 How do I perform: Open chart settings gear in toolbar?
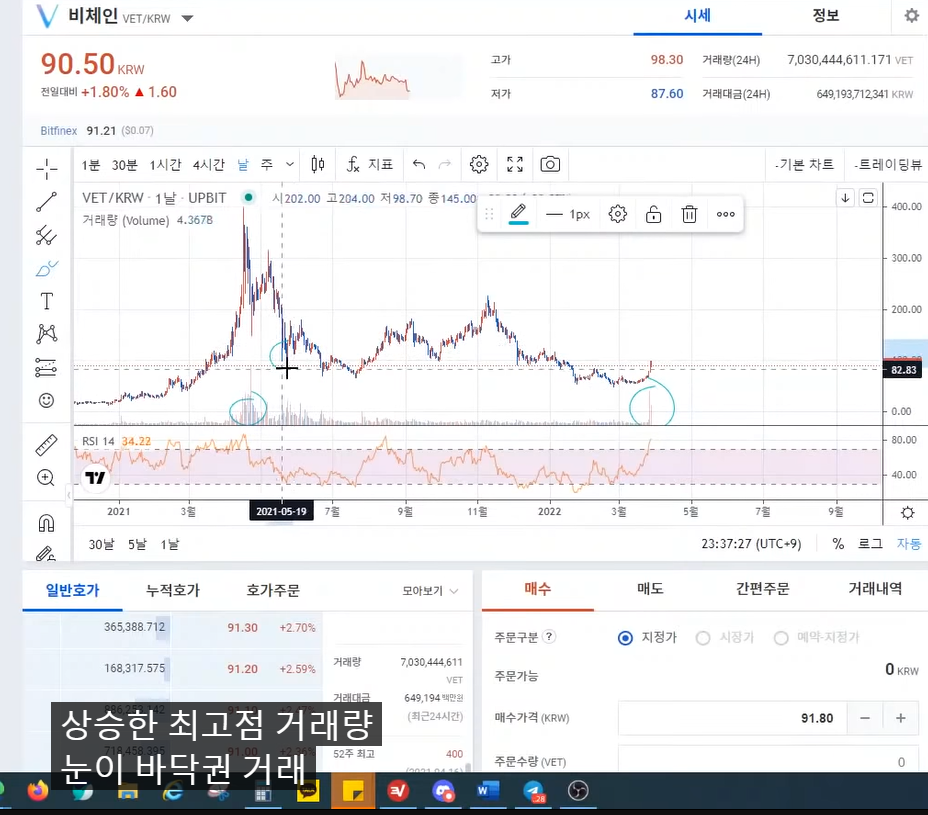pyautogui.click(x=479, y=165)
